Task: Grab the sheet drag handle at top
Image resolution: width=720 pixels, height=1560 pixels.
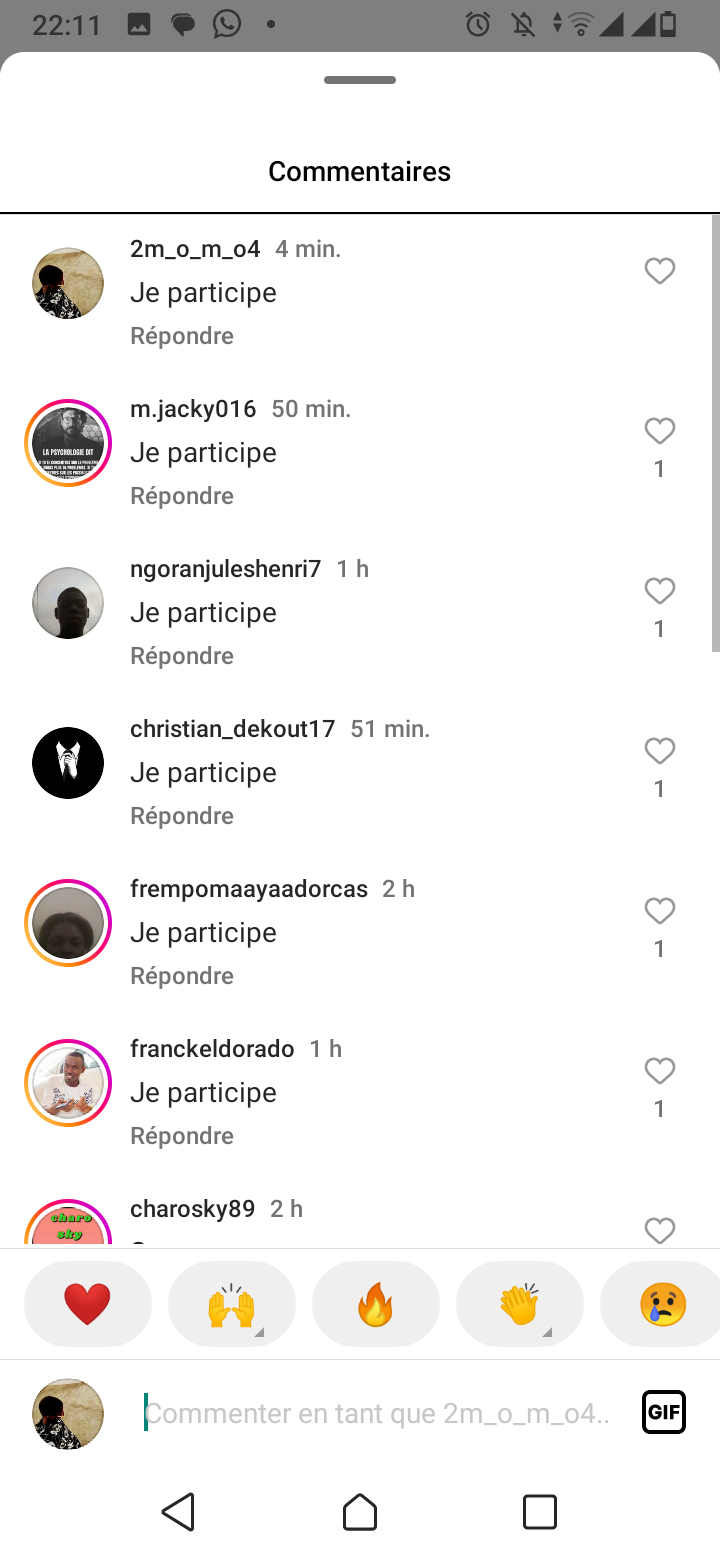Action: [x=360, y=80]
